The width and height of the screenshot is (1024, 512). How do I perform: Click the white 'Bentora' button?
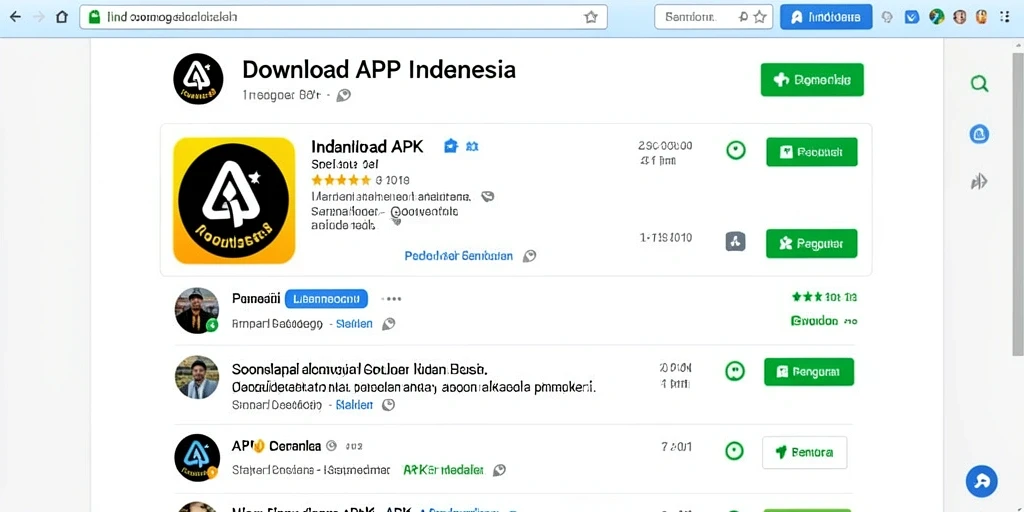pos(805,452)
